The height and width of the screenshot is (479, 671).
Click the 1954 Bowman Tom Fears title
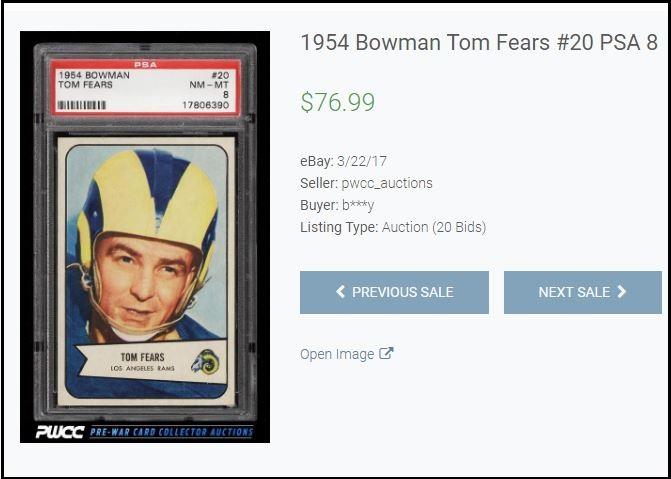(x=479, y=43)
